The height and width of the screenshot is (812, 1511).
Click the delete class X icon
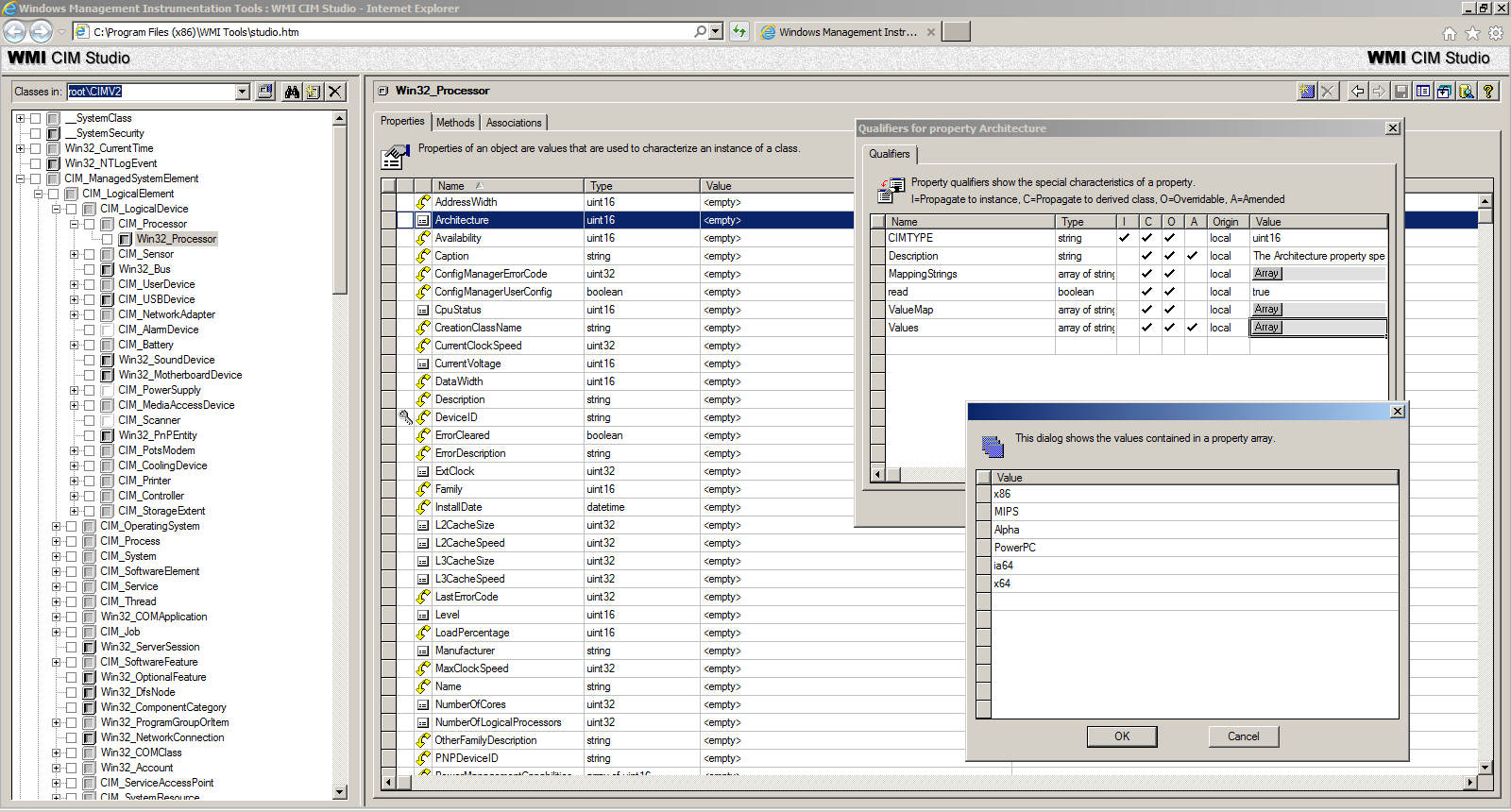tap(335, 92)
